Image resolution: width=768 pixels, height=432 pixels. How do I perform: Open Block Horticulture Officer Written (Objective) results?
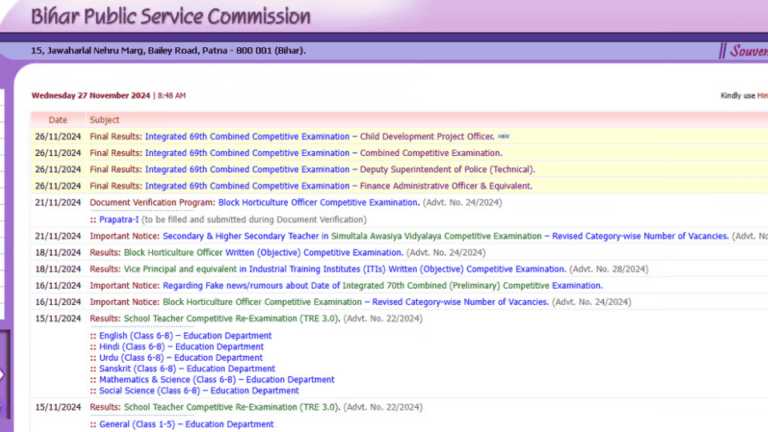tap(263, 253)
